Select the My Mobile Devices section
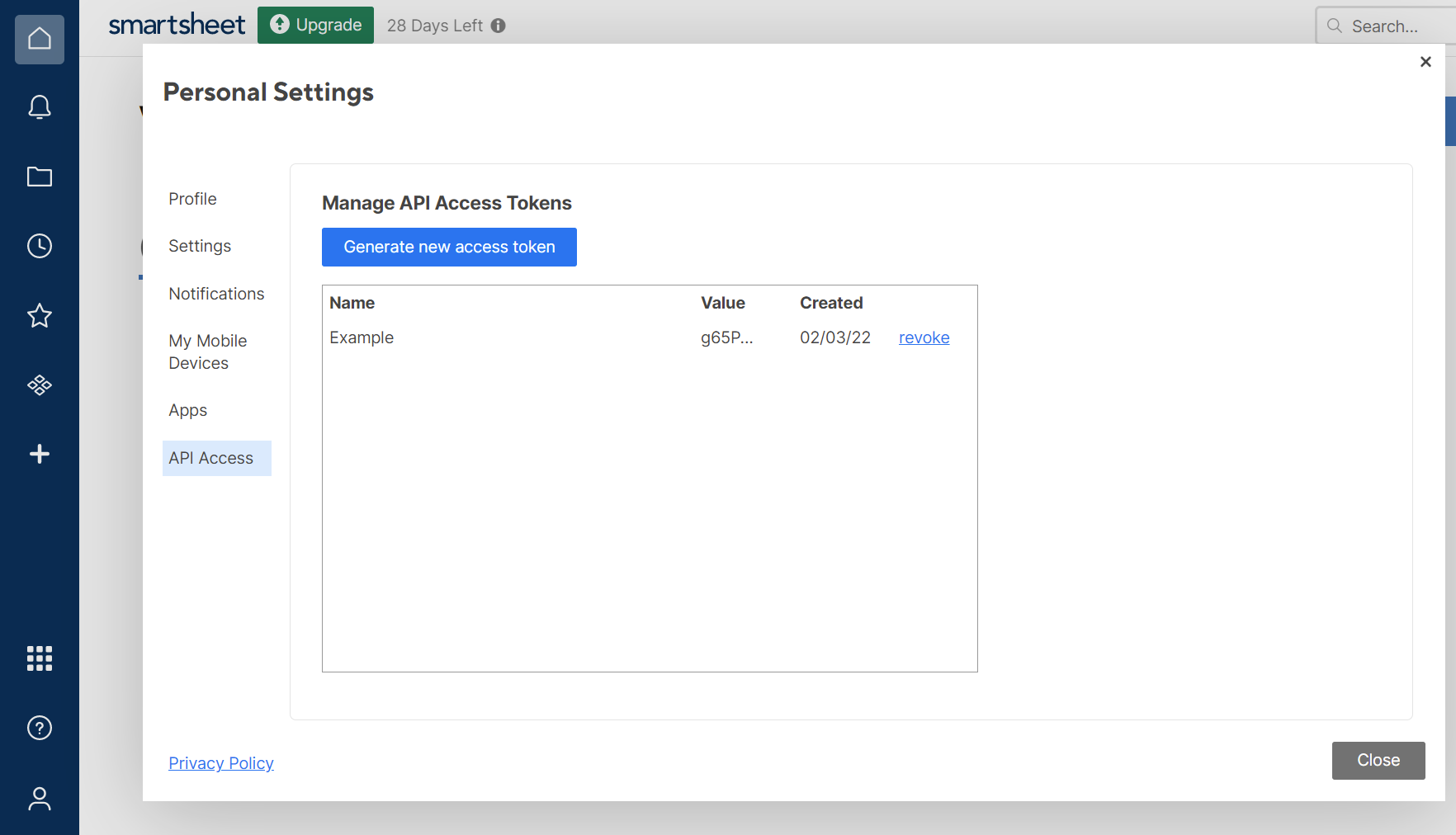The image size is (1456, 835). click(x=207, y=351)
